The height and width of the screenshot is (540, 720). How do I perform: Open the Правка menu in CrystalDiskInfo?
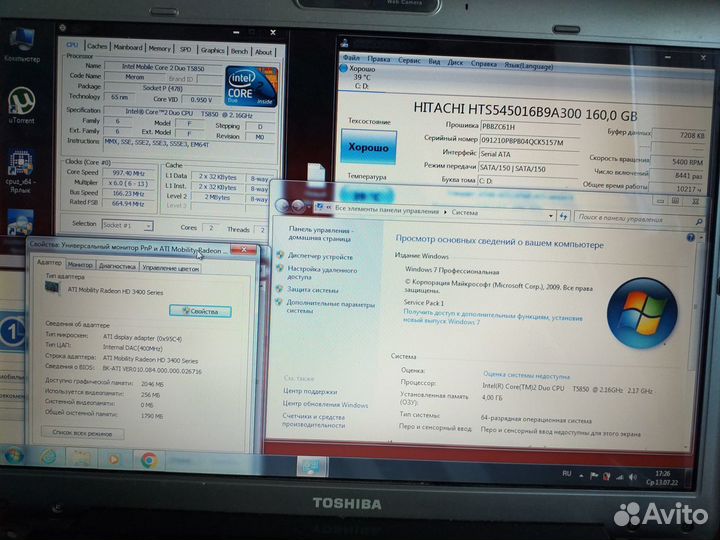click(x=379, y=59)
